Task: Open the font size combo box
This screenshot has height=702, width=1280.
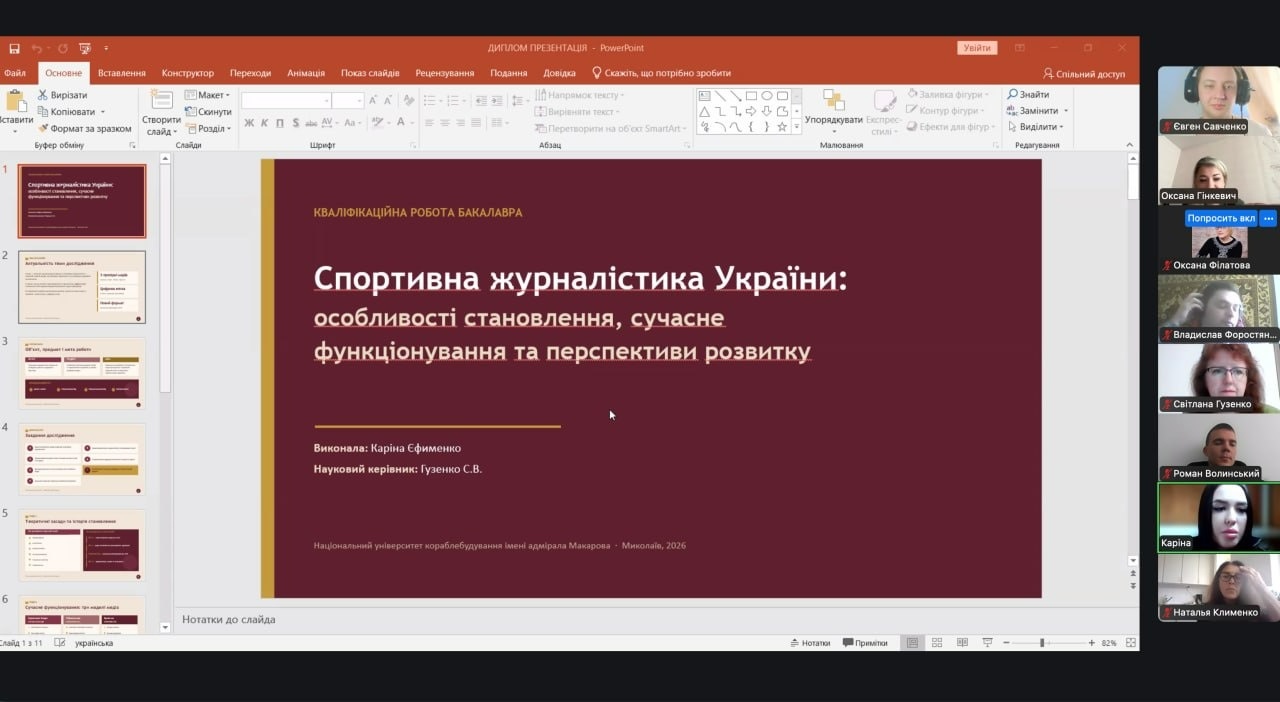Action: click(x=347, y=100)
